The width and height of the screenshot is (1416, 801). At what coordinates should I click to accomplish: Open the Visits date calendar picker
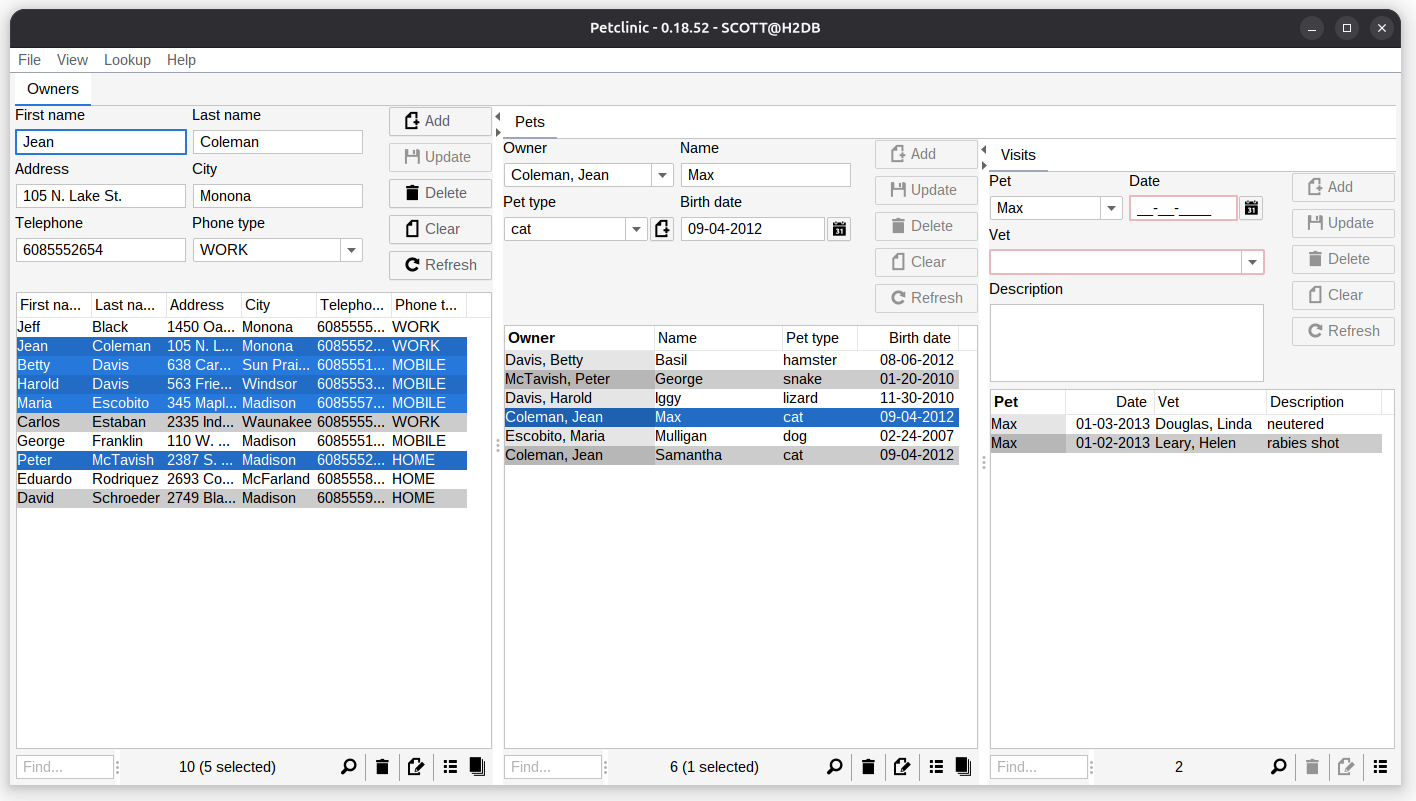click(1251, 208)
